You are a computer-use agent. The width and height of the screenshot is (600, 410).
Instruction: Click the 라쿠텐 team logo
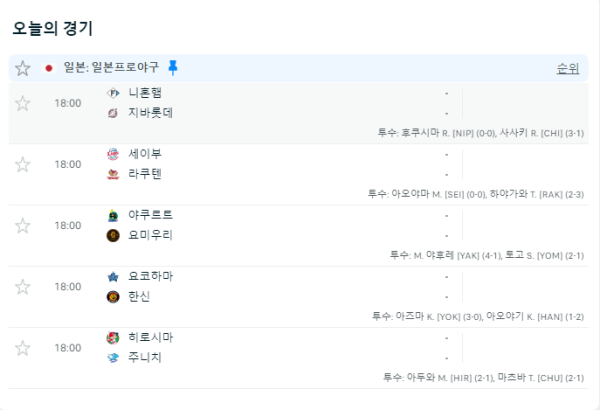[113, 174]
